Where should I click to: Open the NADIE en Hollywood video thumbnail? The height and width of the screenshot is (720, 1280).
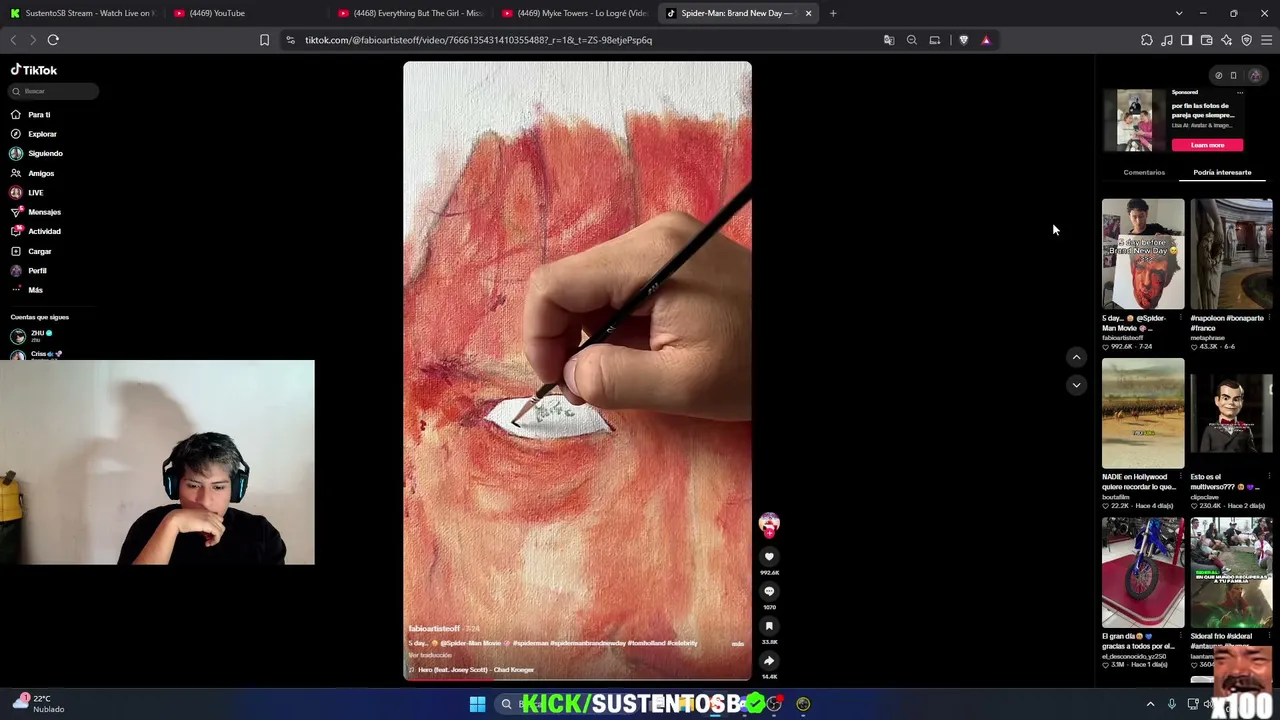click(1143, 413)
